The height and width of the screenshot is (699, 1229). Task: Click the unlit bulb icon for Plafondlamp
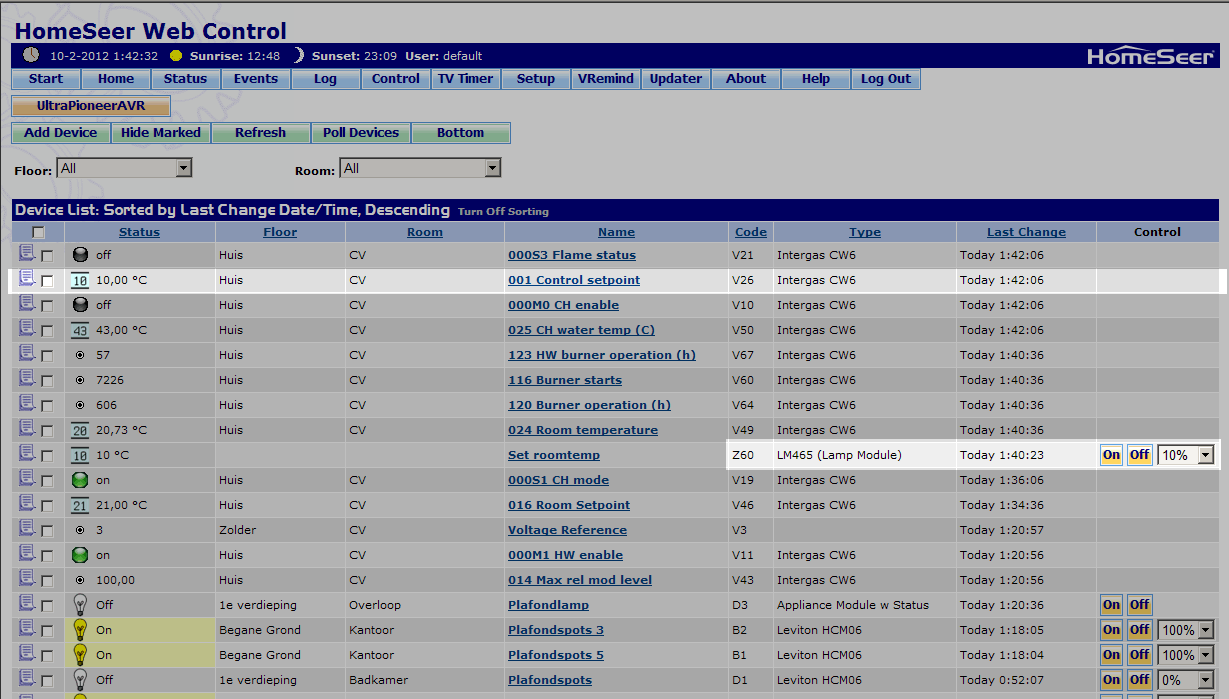(80, 605)
